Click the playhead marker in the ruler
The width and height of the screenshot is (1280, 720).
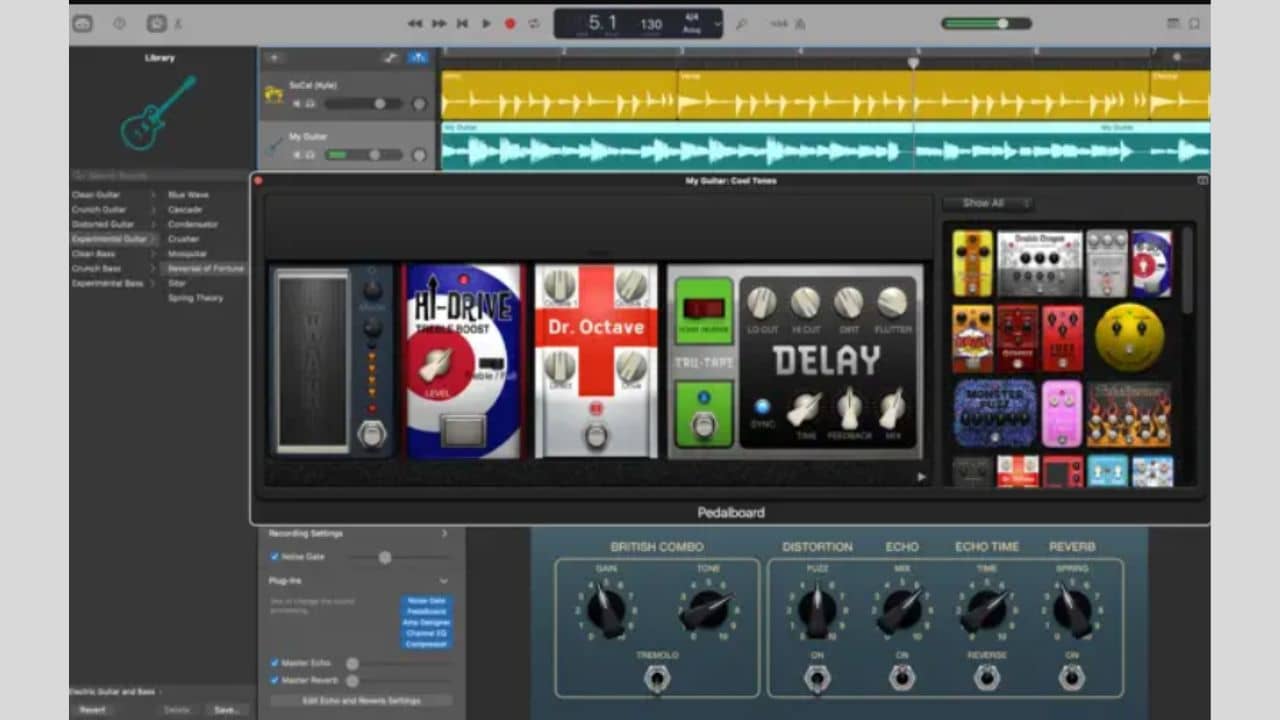pos(913,62)
